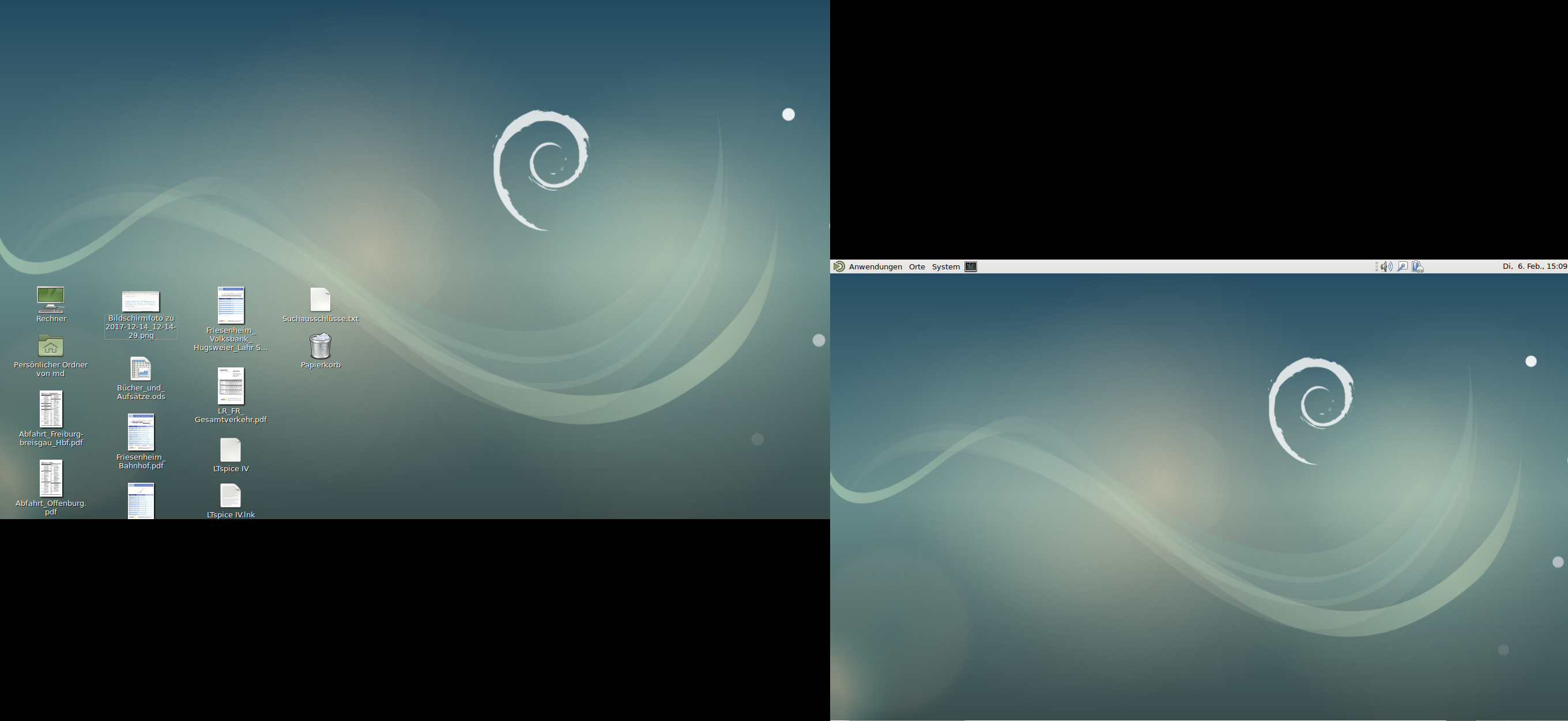Click the magnifier tray icon

tap(1402, 266)
